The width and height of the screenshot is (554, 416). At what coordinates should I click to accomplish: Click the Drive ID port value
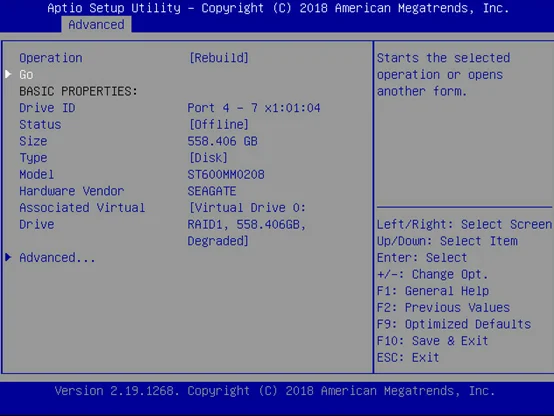[x=254, y=108]
